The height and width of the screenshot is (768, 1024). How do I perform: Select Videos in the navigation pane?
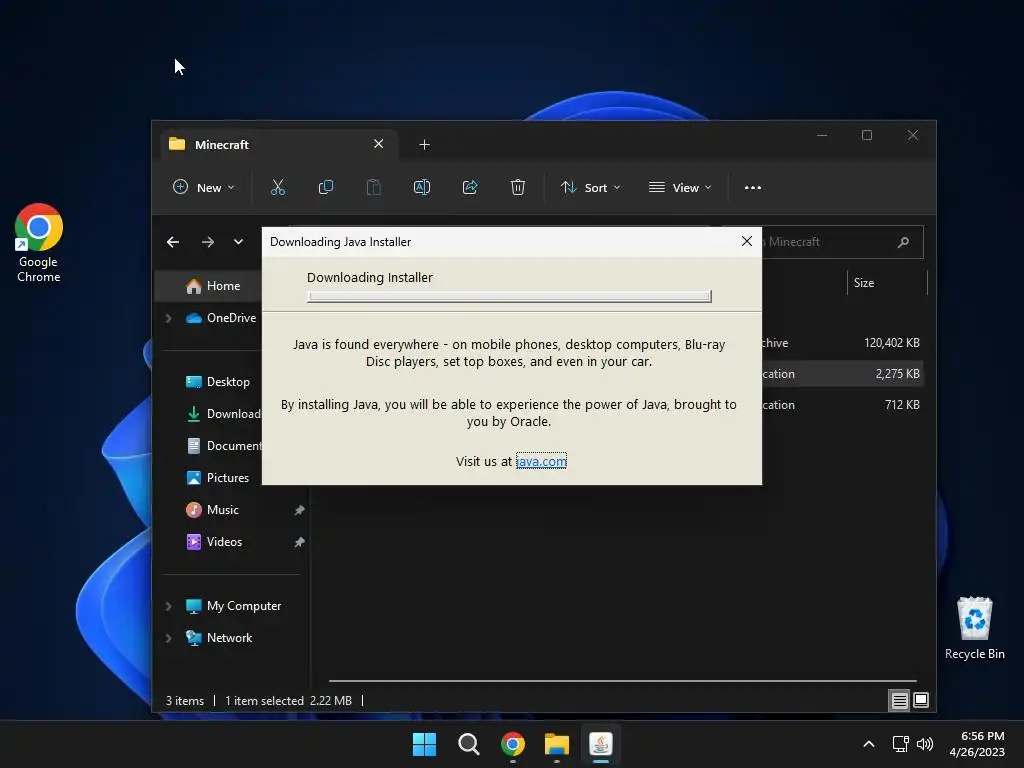(x=214, y=542)
